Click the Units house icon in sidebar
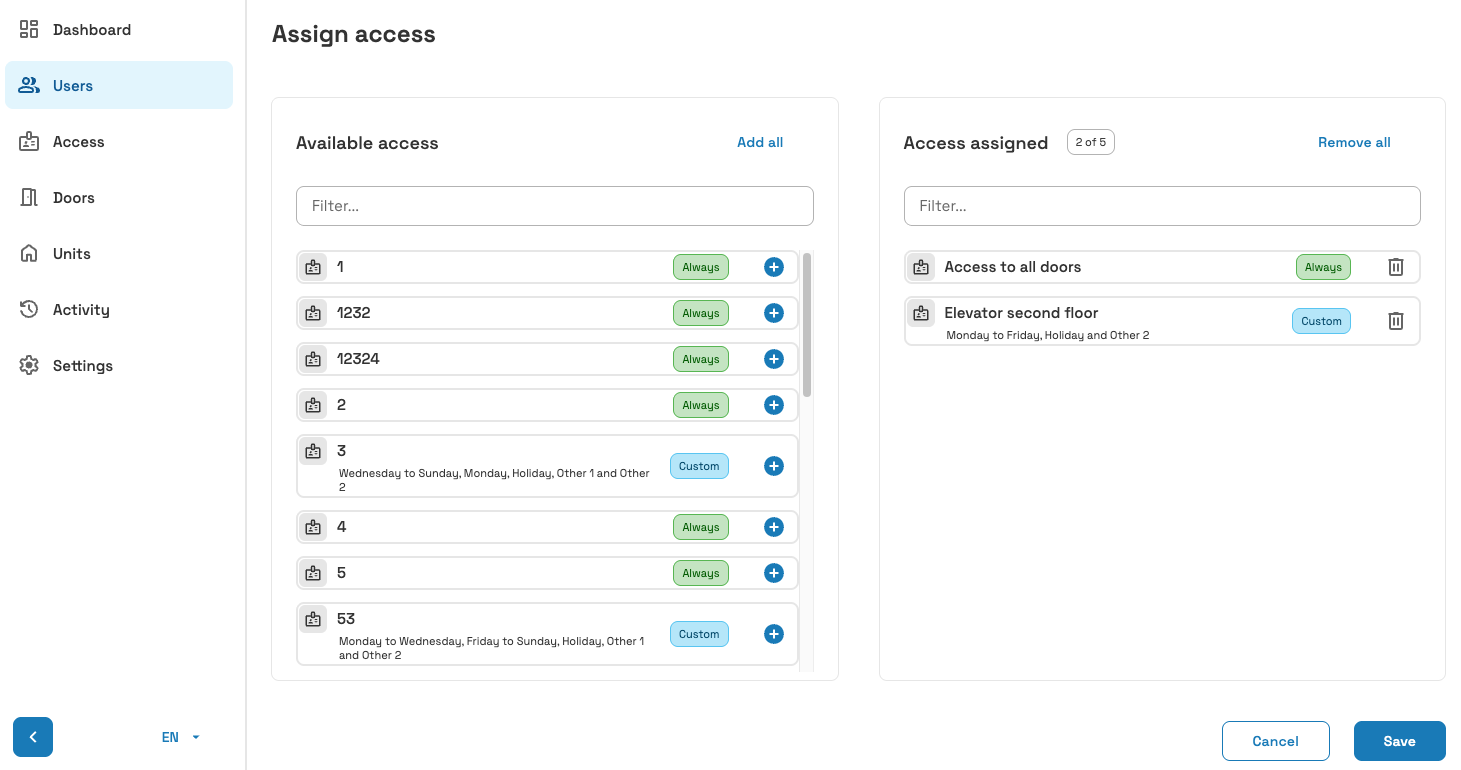This screenshot has width=1461, height=770. [29, 254]
